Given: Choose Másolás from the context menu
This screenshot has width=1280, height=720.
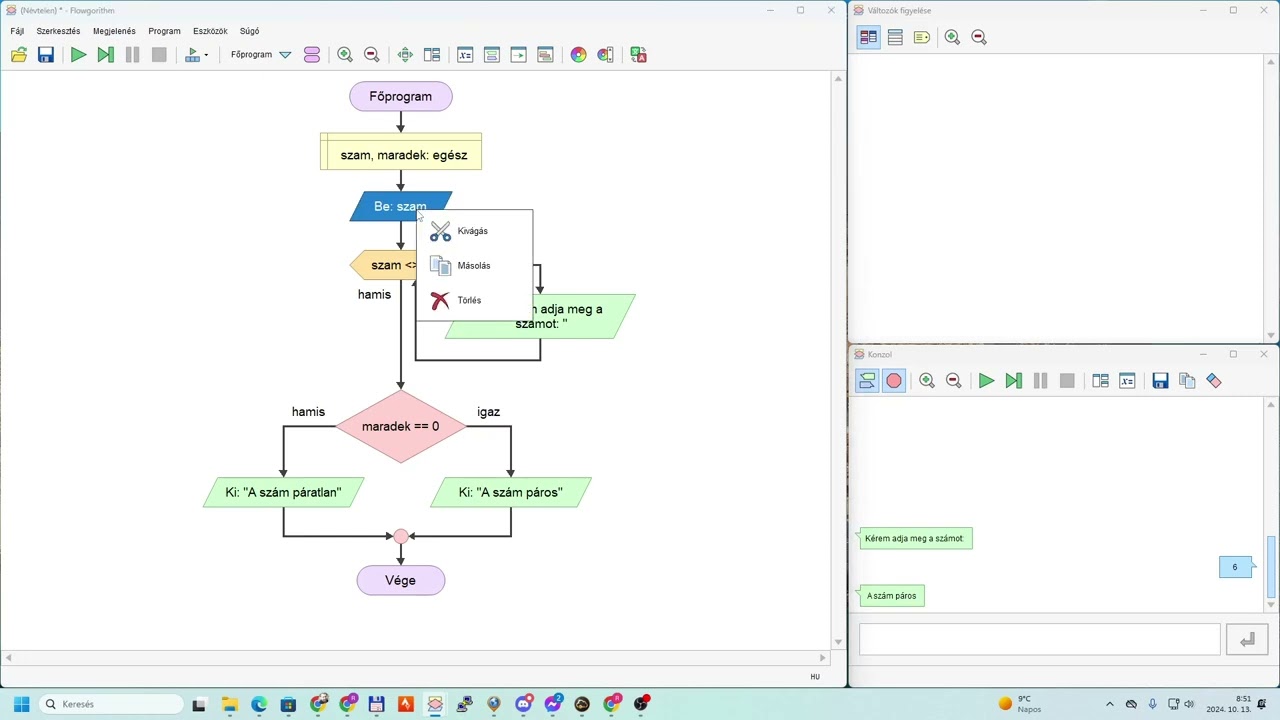Looking at the screenshot, I should (474, 266).
